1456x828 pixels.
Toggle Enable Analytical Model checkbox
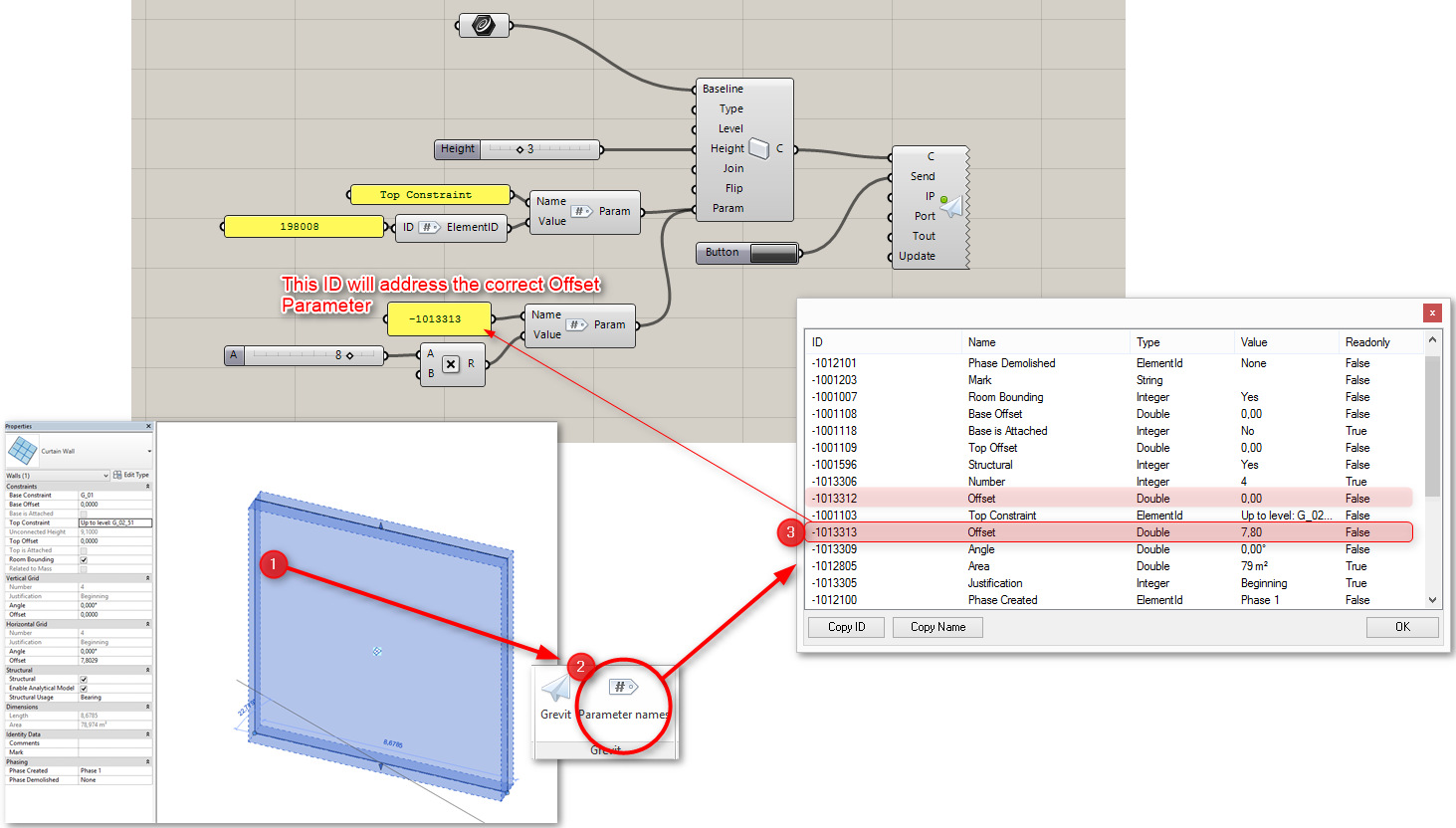[x=84, y=688]
